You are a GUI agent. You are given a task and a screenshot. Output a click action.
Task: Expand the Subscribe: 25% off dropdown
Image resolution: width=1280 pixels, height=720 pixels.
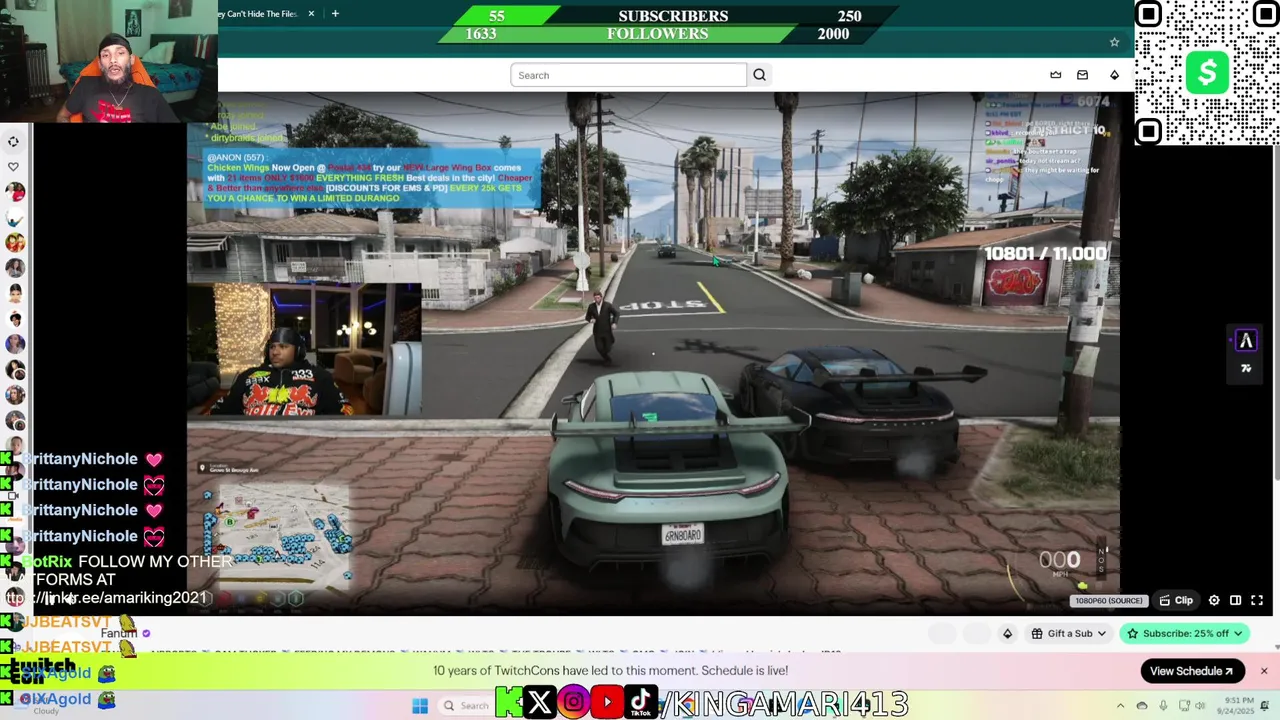tap(1184, 633)
